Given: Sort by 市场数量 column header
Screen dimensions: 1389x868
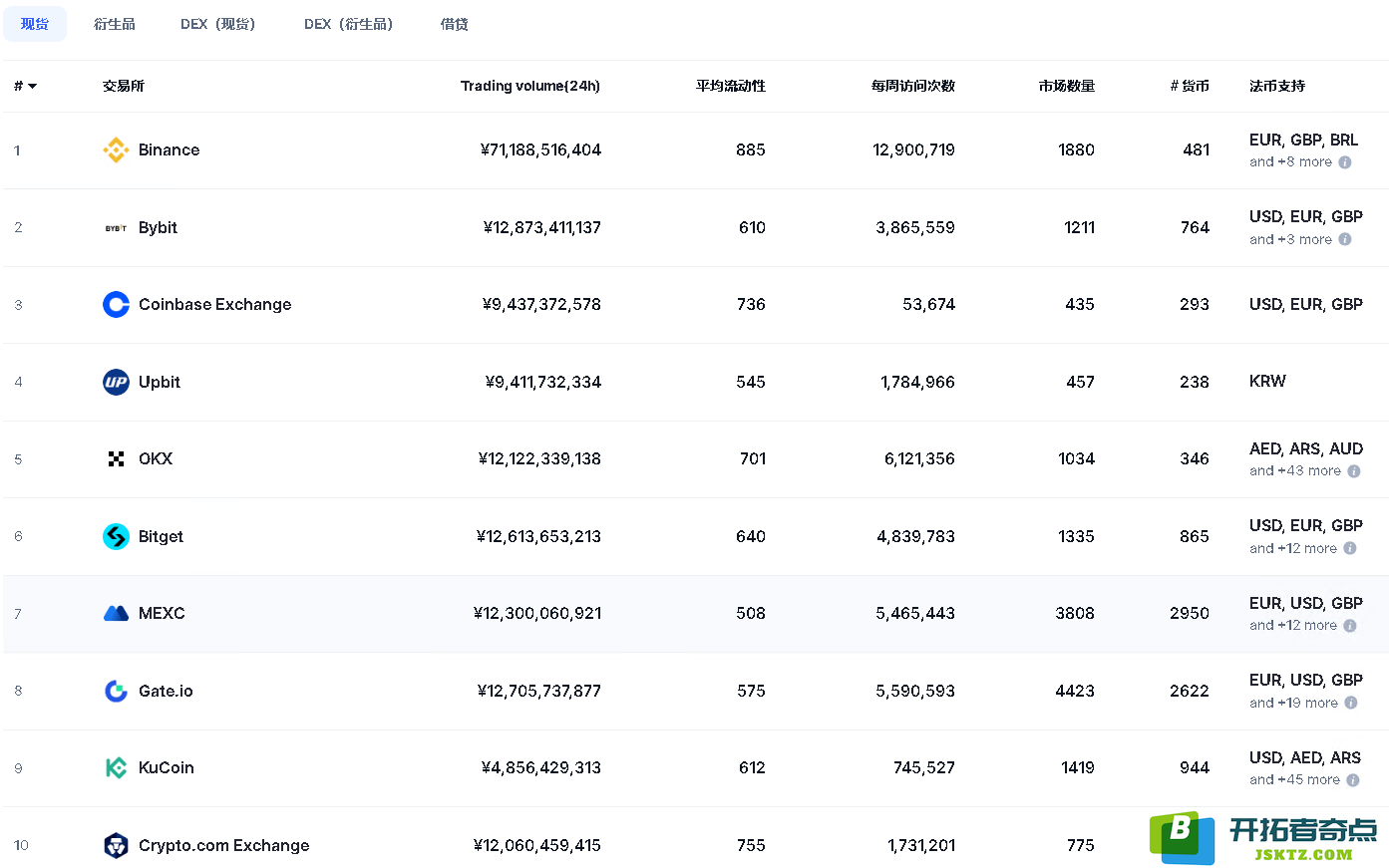Looking at the screenshot, I should click(1067, 86).
